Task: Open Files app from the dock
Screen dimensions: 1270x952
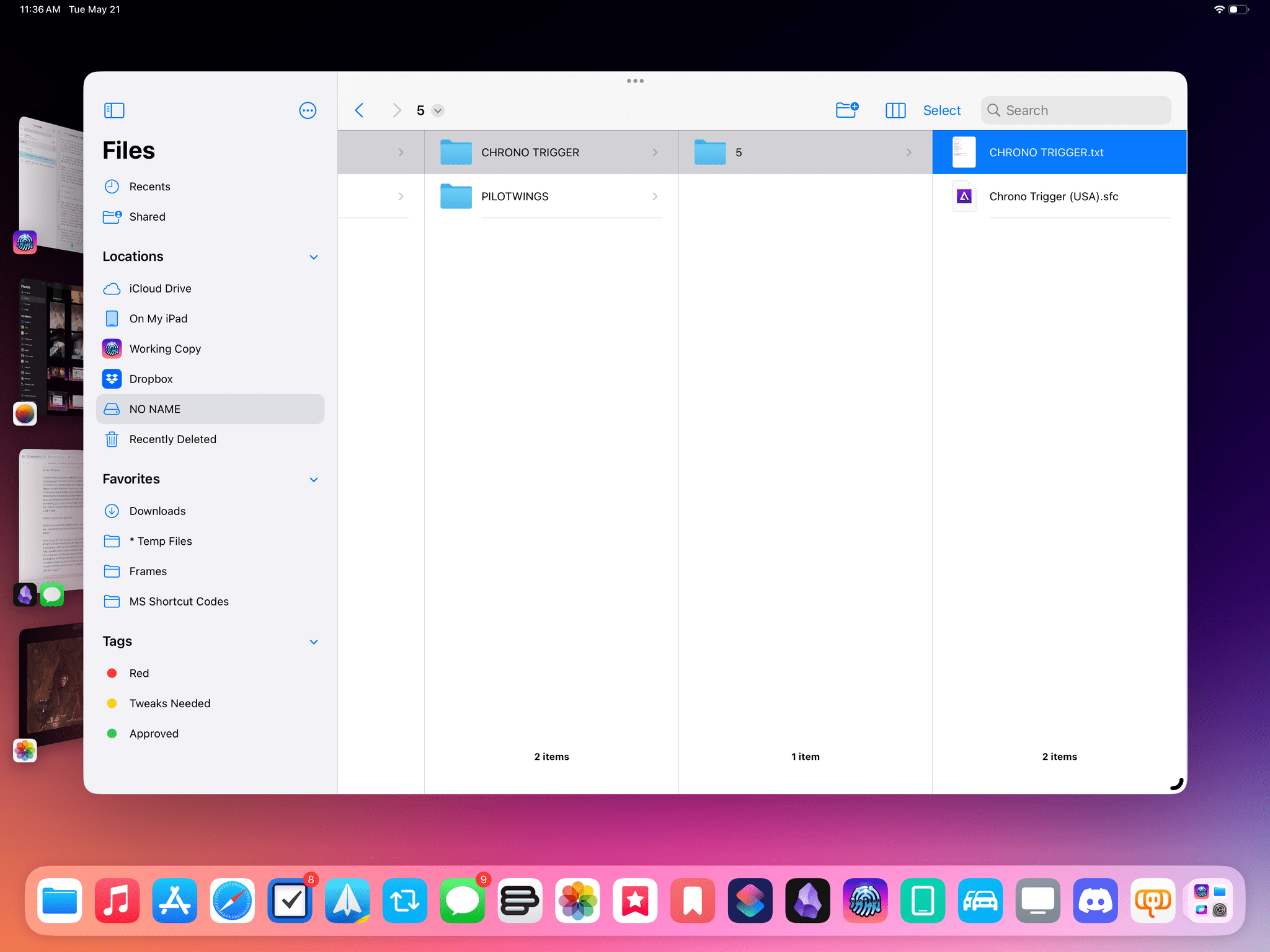Action: 60,901
